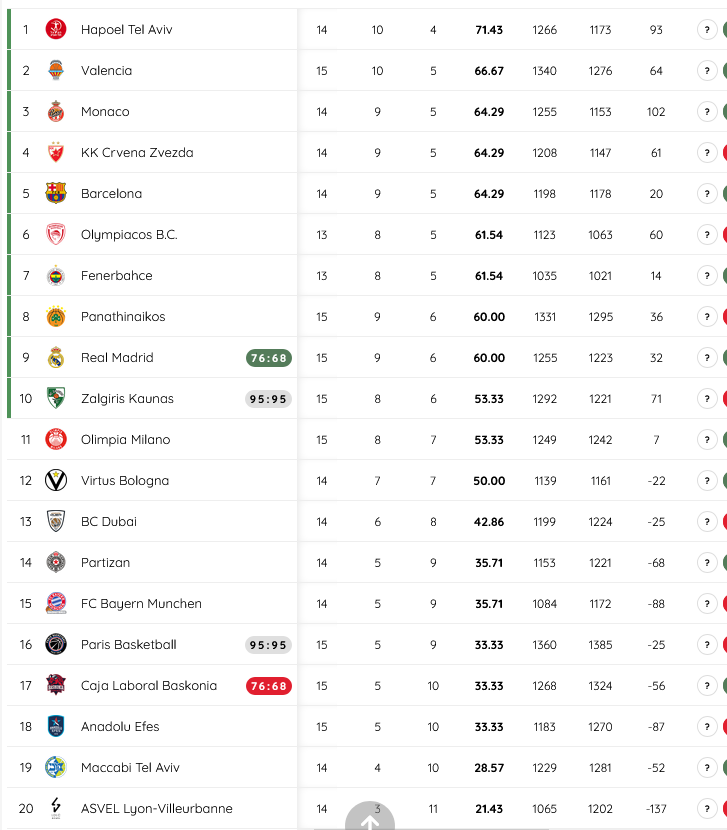This screenshot has width=727, height=830.
Task: Click the Hapoel Tel Aviv club logo
Action: coord(56,29)
